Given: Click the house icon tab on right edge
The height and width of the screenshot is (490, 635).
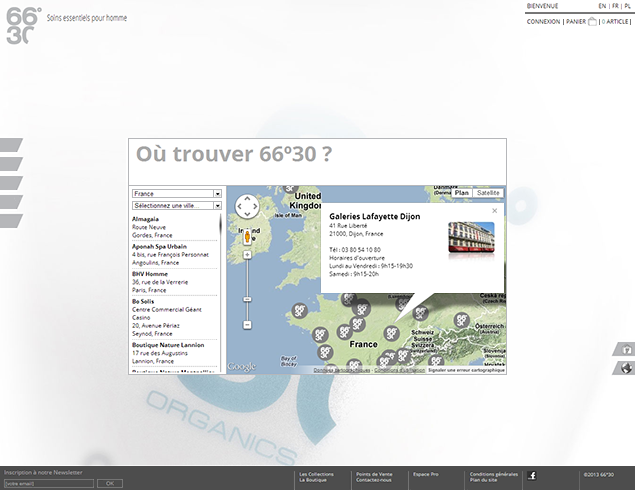Looking at the screenshot, I should pos(626,349).
